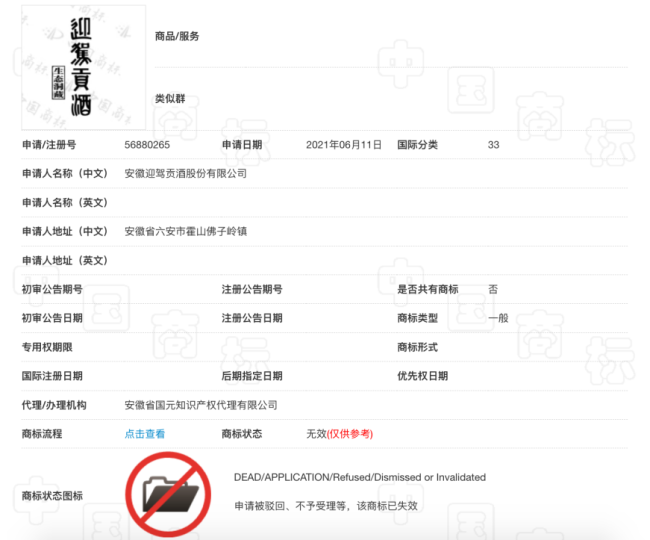Click the red dead-application folder status icon

(x=168, y=495)
